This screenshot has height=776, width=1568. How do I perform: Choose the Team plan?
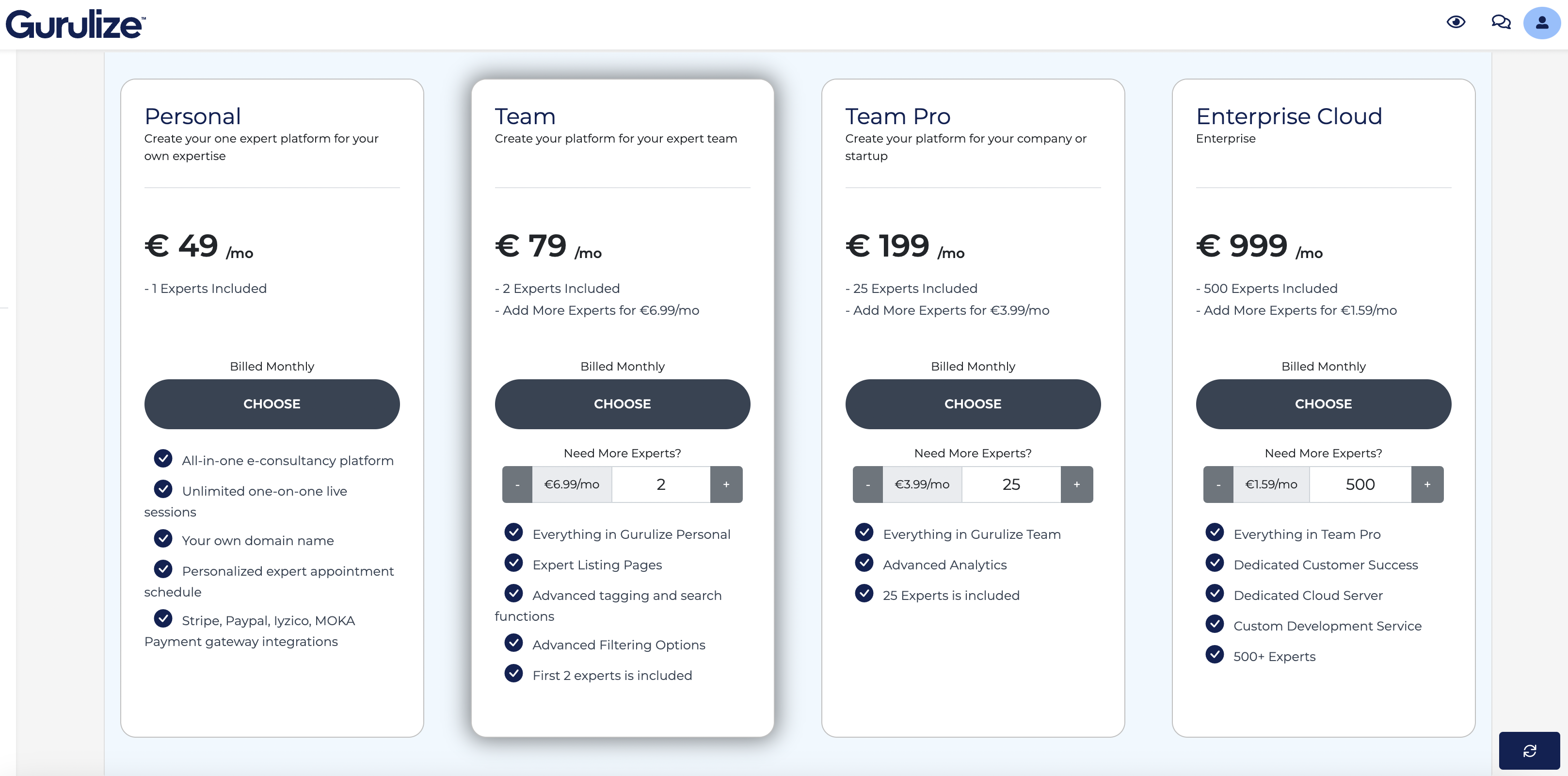point(623,404)
